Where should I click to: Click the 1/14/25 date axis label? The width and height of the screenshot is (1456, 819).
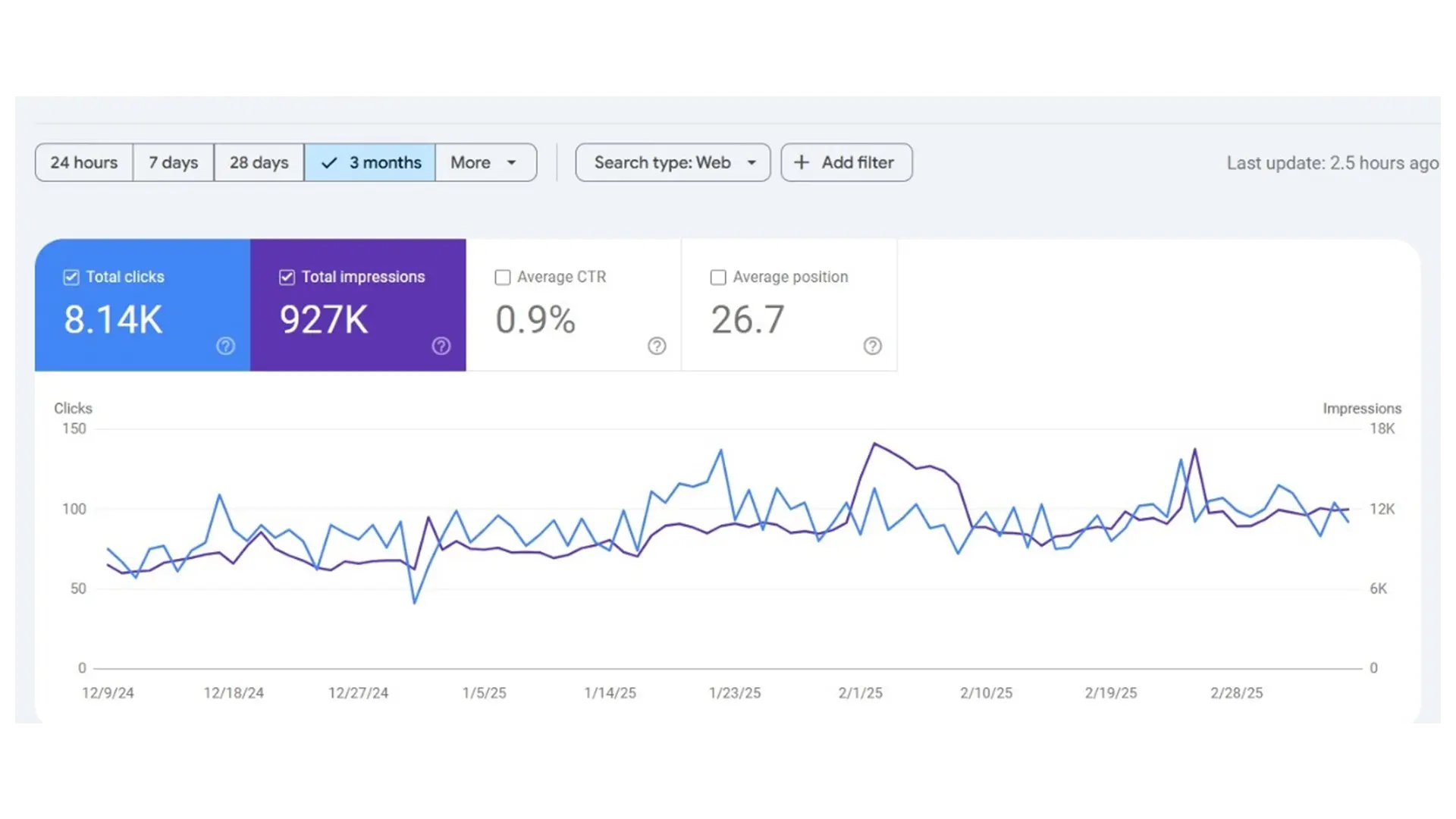click(x=610, y=693)
